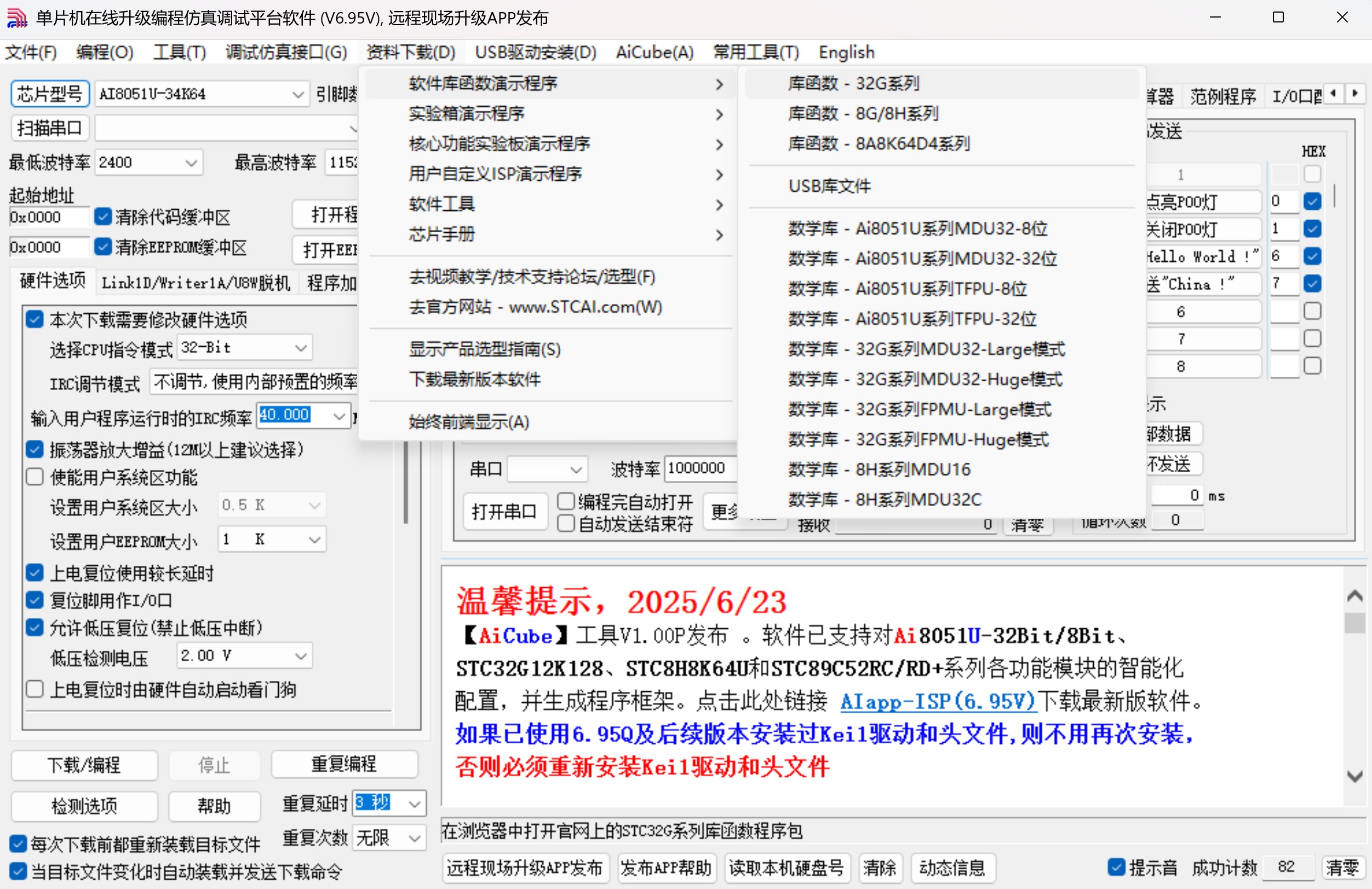Screen dimensions: 1372x889
Task: Toggle 每次下载前都重新装载目标文件 checkbox
Action: (x=18, y=844)
